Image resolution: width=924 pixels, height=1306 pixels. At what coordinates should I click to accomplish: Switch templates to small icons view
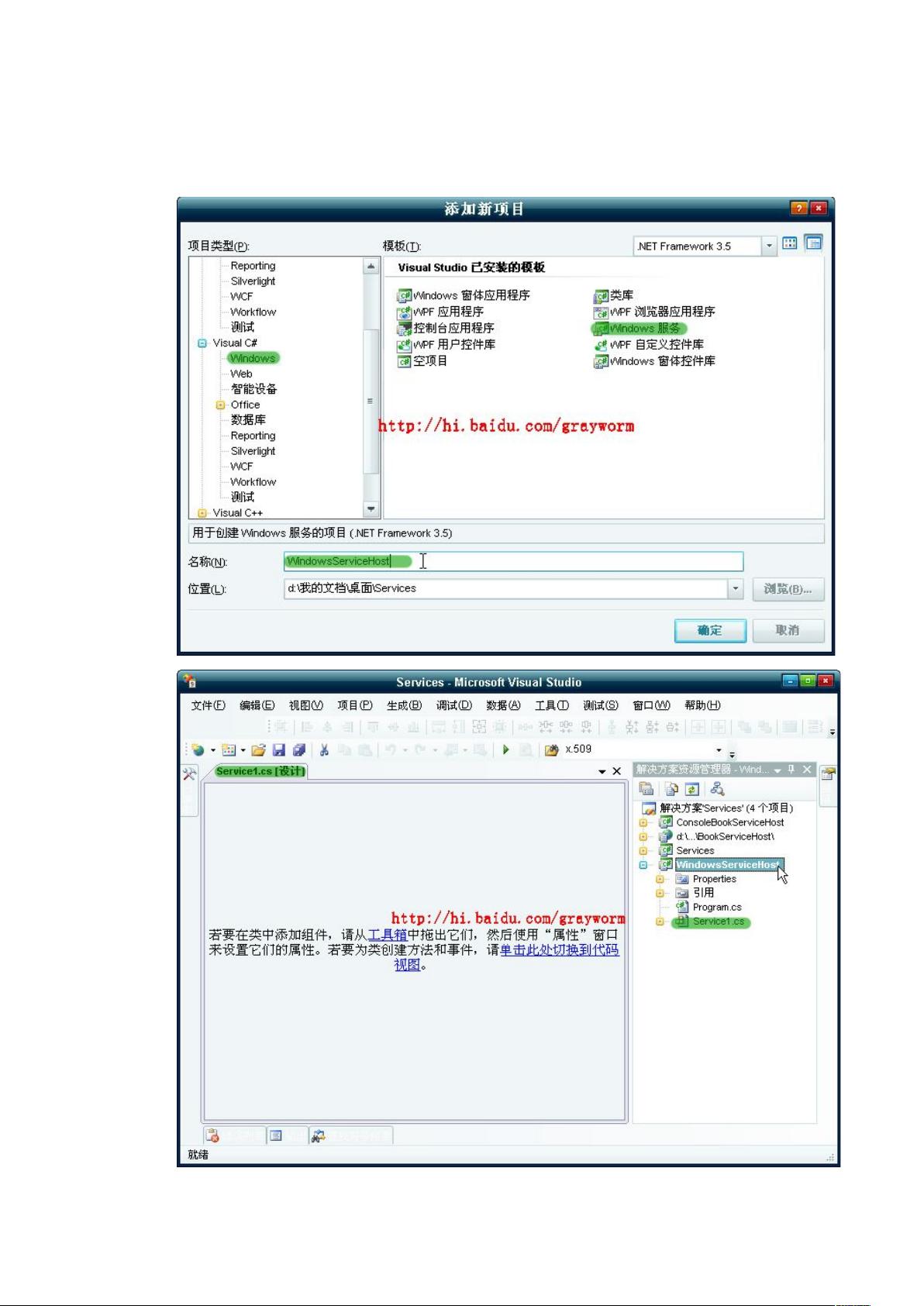[813, 244]
